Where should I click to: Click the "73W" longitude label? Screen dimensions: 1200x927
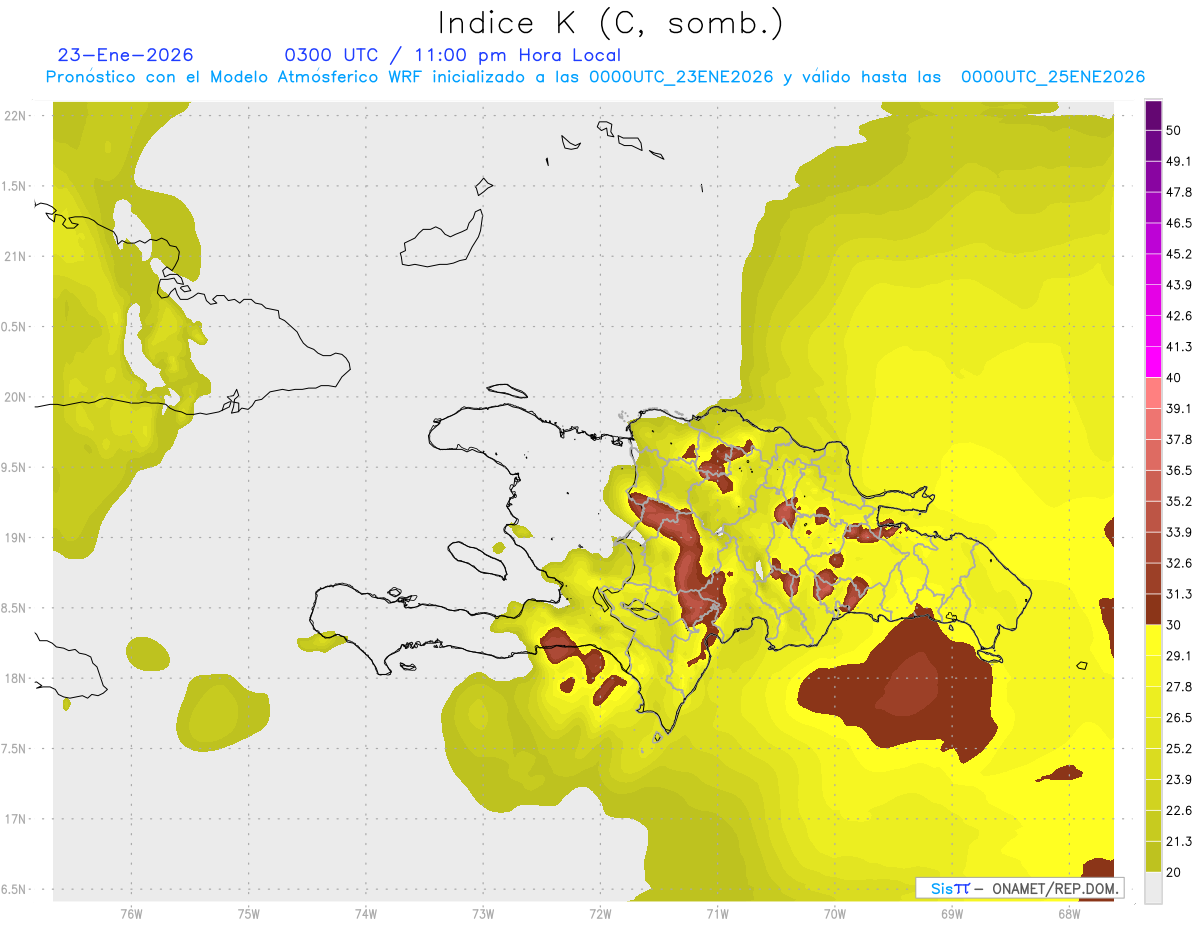[483, 913]
